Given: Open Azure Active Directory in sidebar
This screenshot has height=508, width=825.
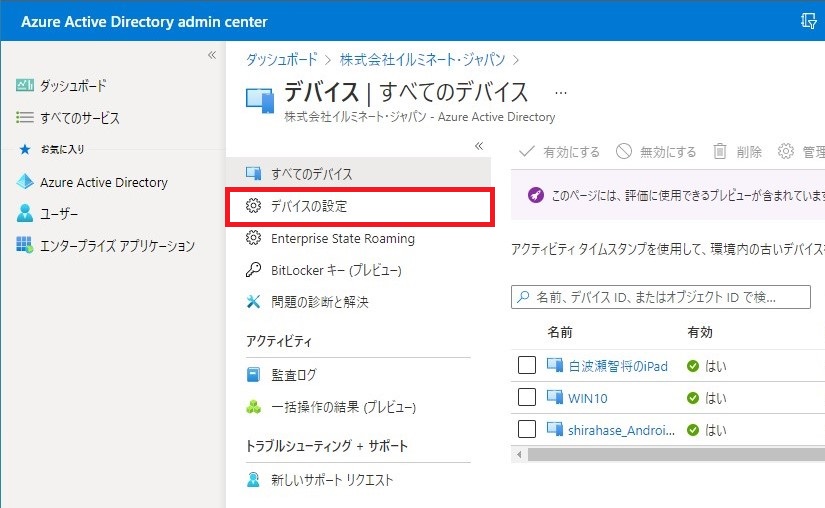Looking at the screenshot, I should (104, 182).
